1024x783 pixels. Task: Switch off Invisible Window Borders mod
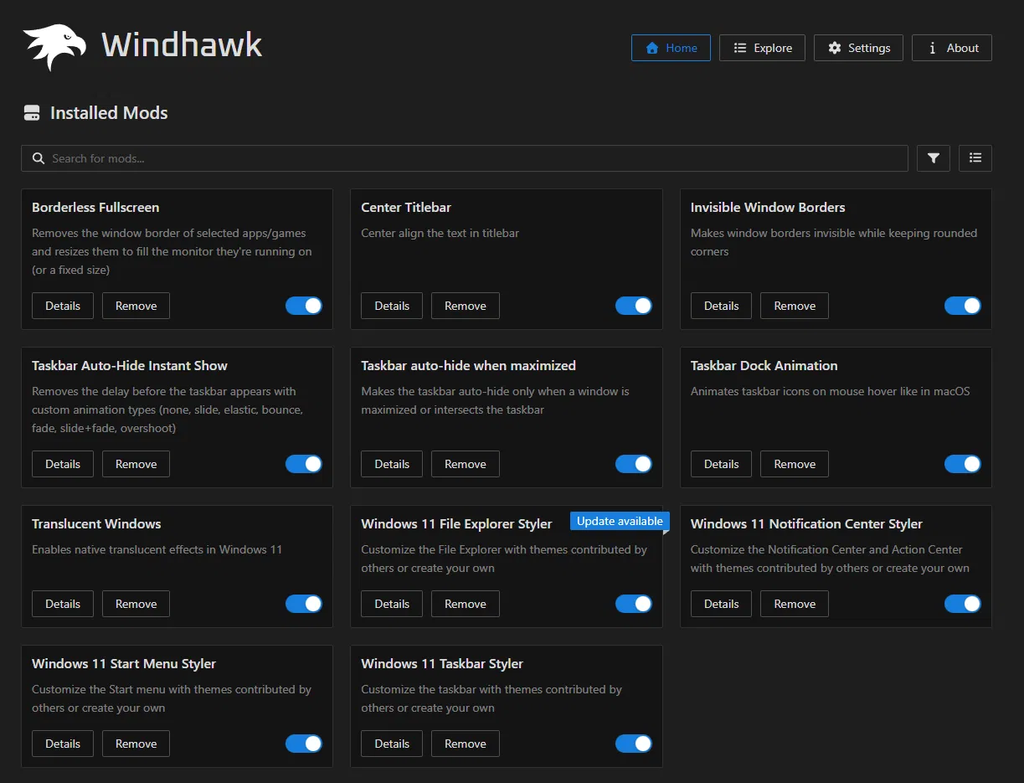[963, 306]
